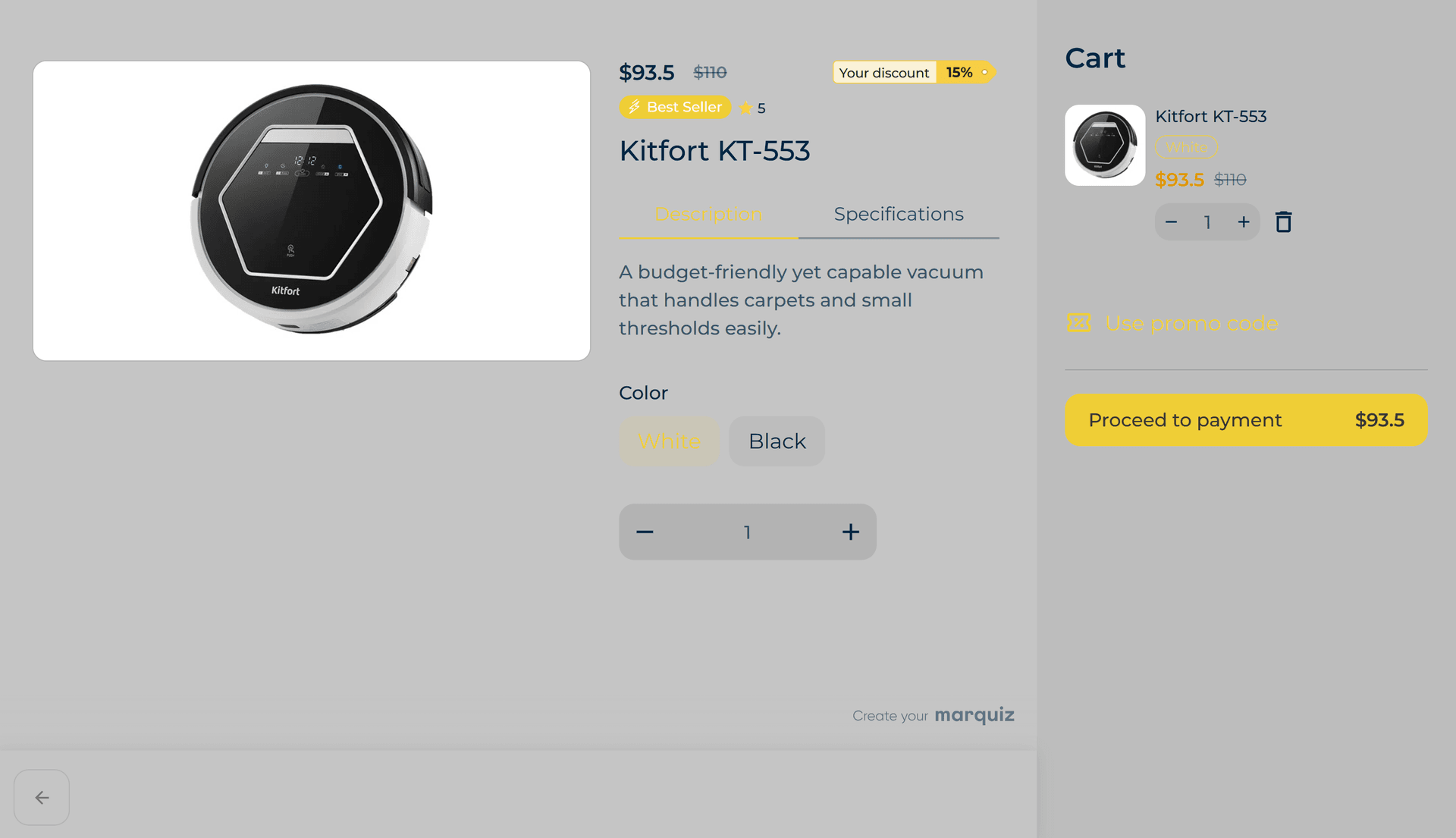Open the Create your marquiz link
This screenshot has width=1456, height=838.
(x=933, y=715)
